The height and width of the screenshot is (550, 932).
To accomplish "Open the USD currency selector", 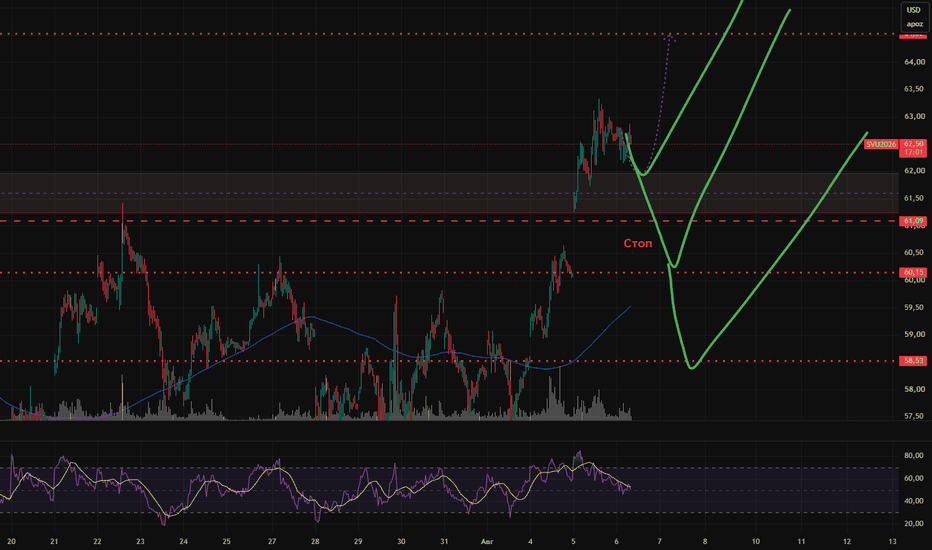I will point(914,10).
